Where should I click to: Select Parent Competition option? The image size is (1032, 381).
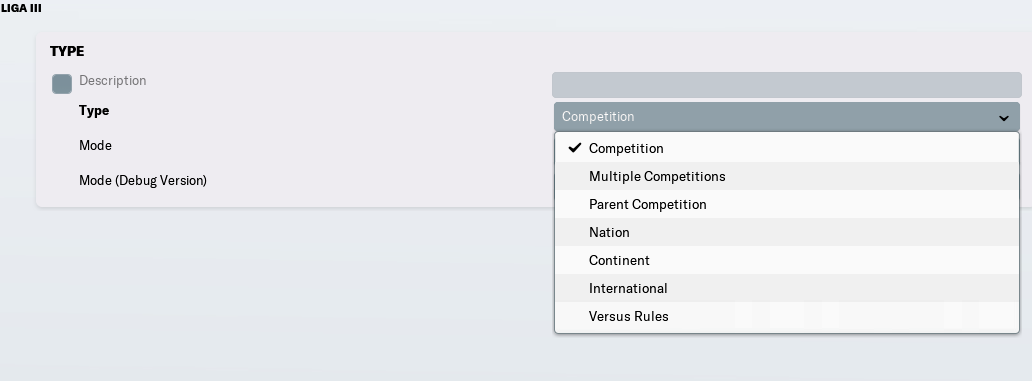click(787, 205)
